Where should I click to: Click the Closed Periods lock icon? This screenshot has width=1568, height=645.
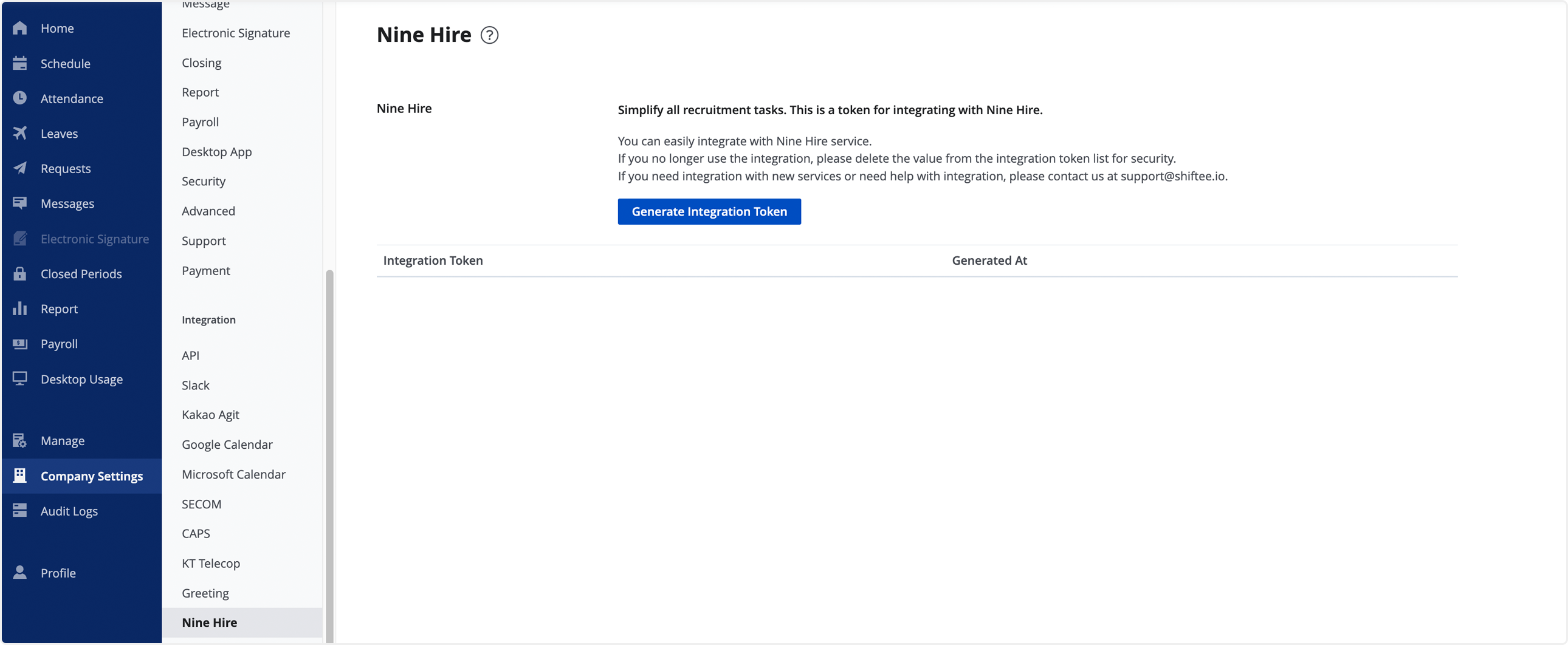pos(19,274)
